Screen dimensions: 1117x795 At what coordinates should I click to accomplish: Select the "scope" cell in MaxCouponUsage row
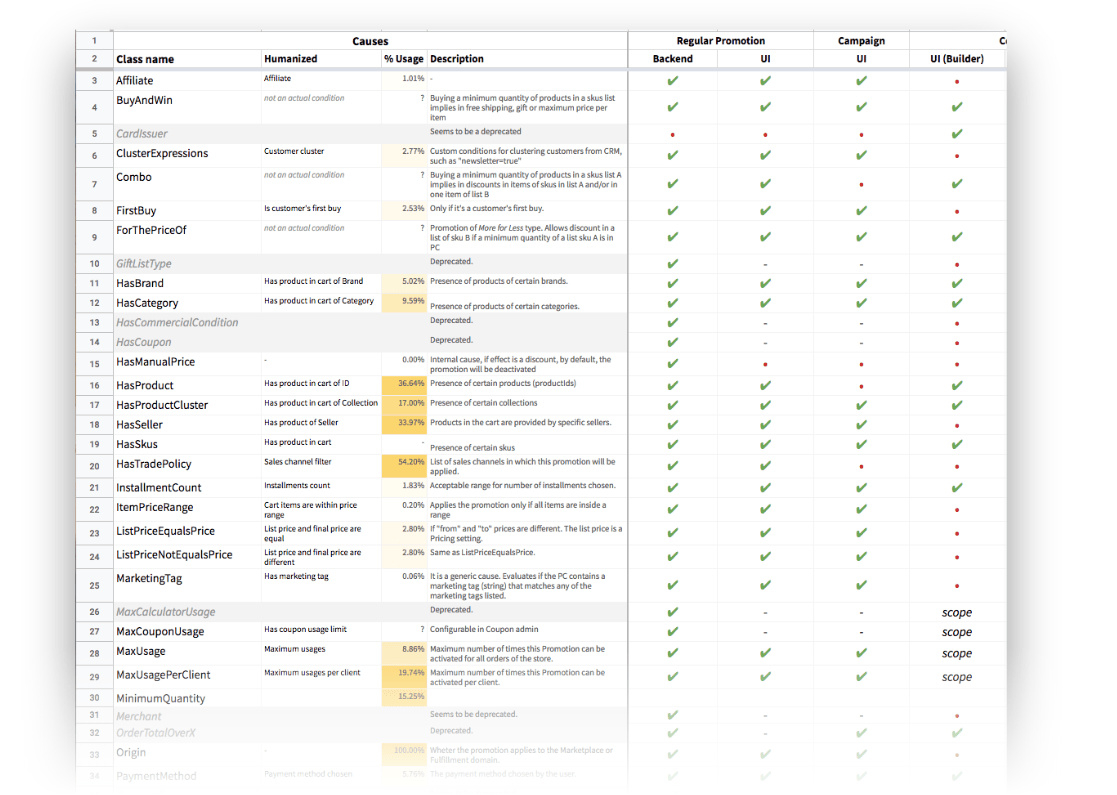tap(957, 633)
